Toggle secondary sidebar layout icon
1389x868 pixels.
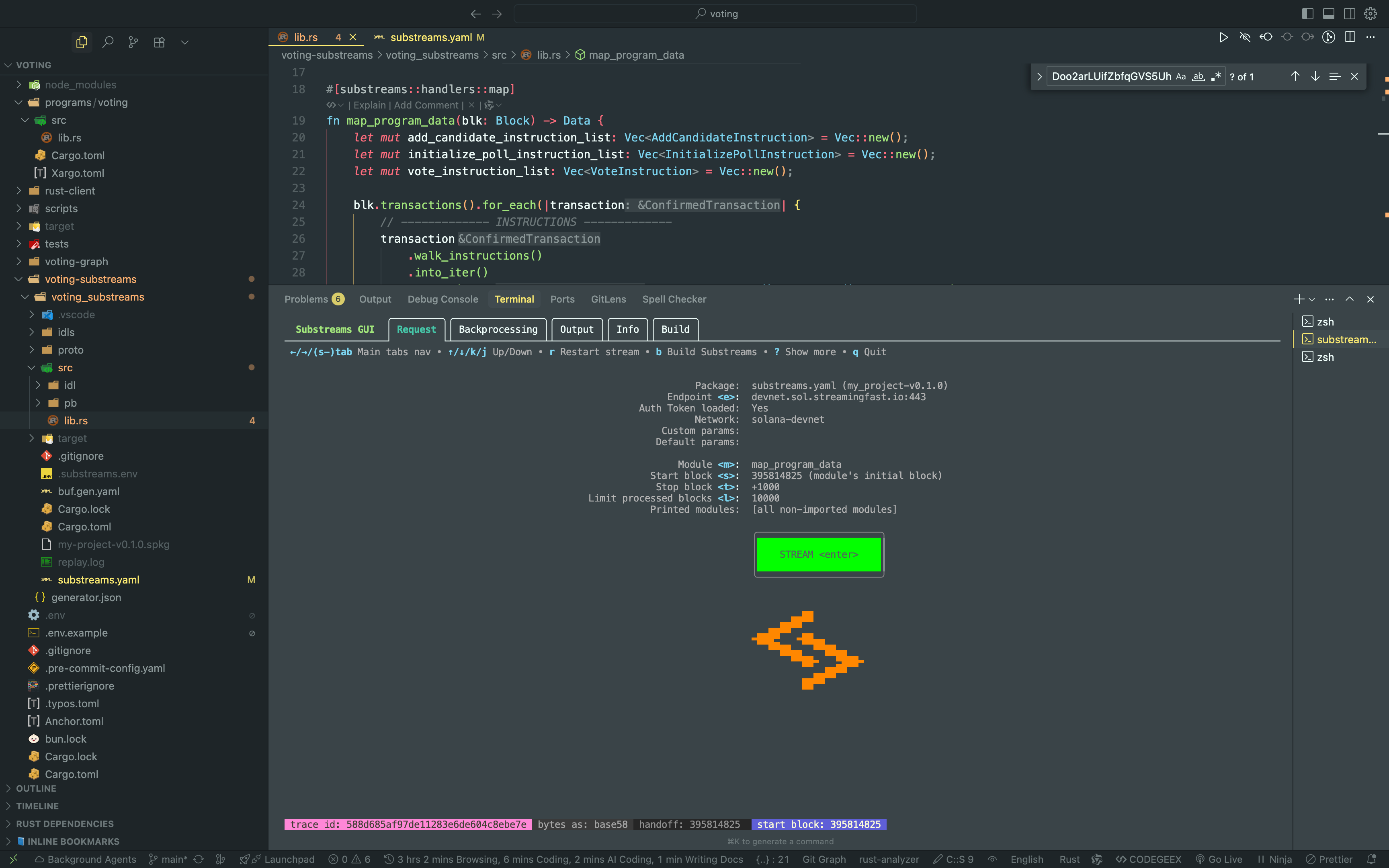[x=1349, y=14]
